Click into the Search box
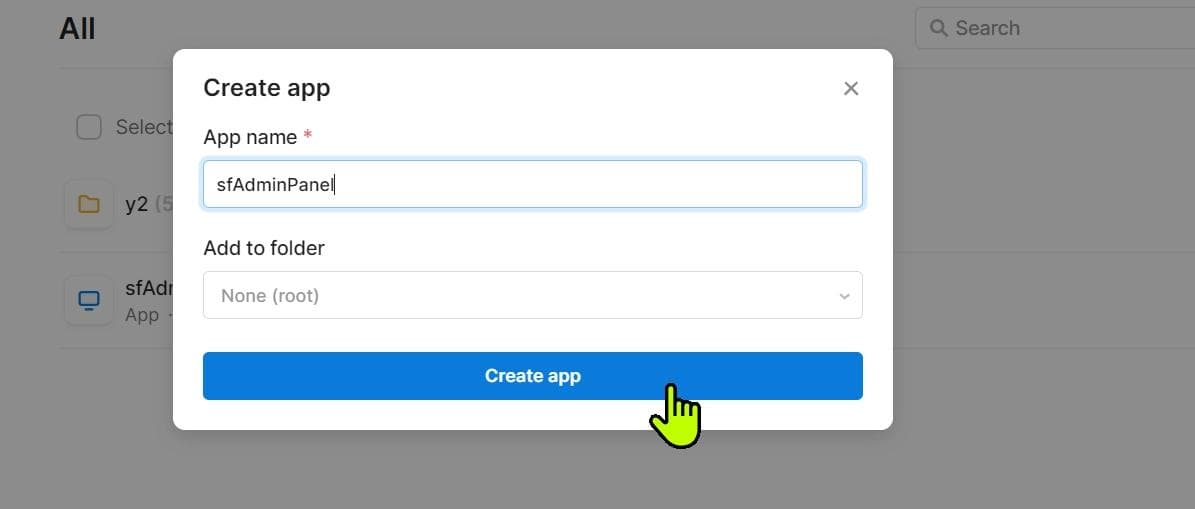This screenshot has height=509, width=1195. 1055,28
